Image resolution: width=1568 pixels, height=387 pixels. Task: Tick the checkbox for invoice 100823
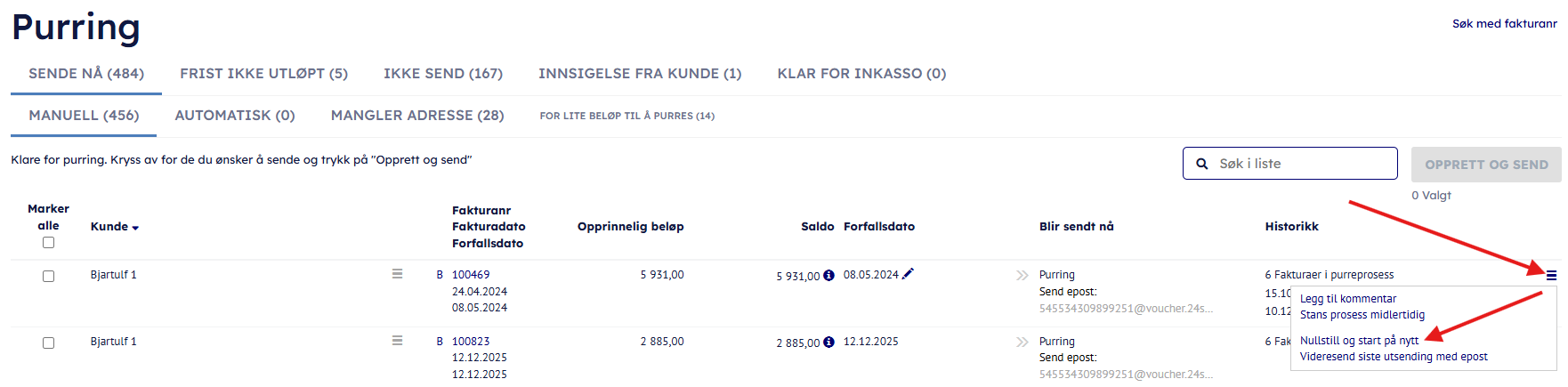49,343
